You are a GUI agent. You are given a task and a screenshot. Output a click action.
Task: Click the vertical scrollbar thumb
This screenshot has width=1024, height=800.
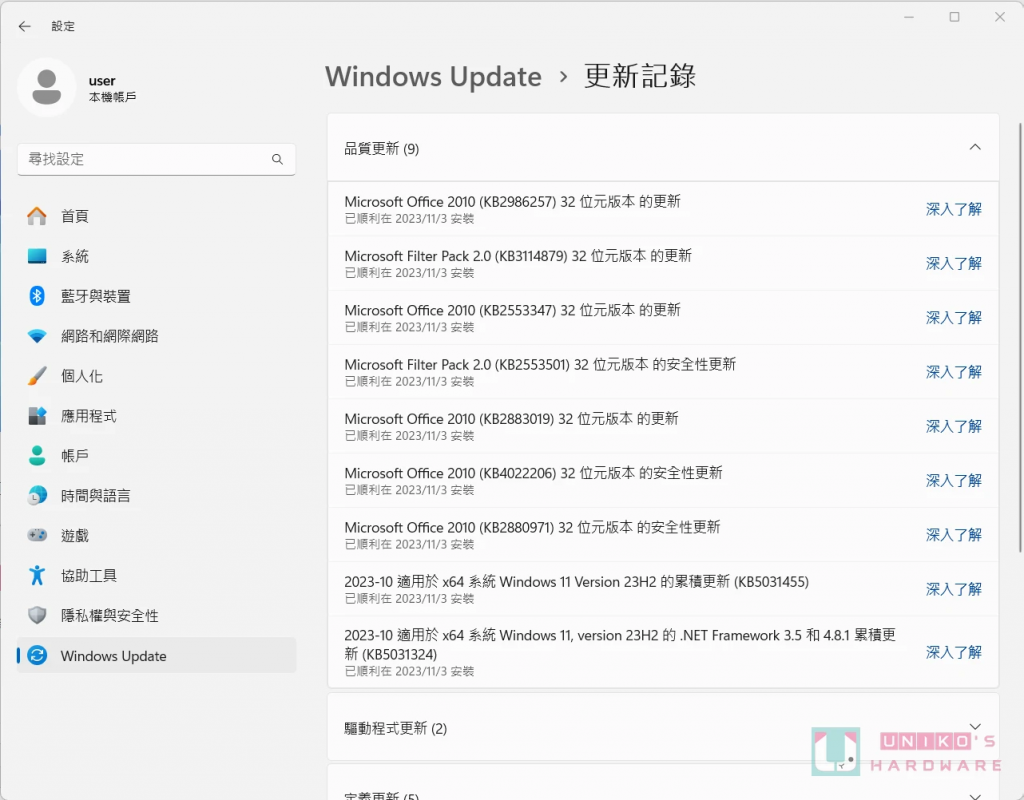pos(1019,337)
